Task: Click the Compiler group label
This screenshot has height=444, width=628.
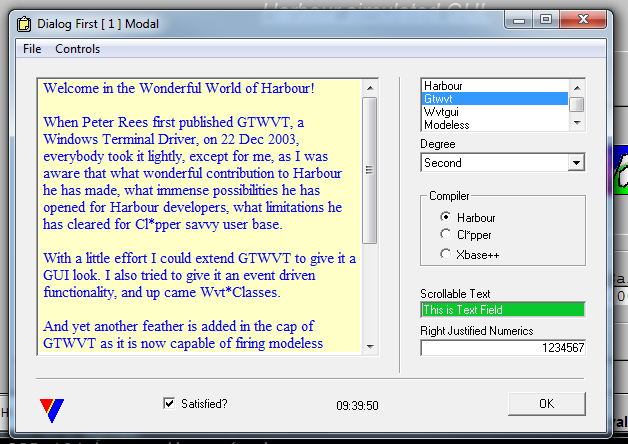Action: (x=449, y=196)
